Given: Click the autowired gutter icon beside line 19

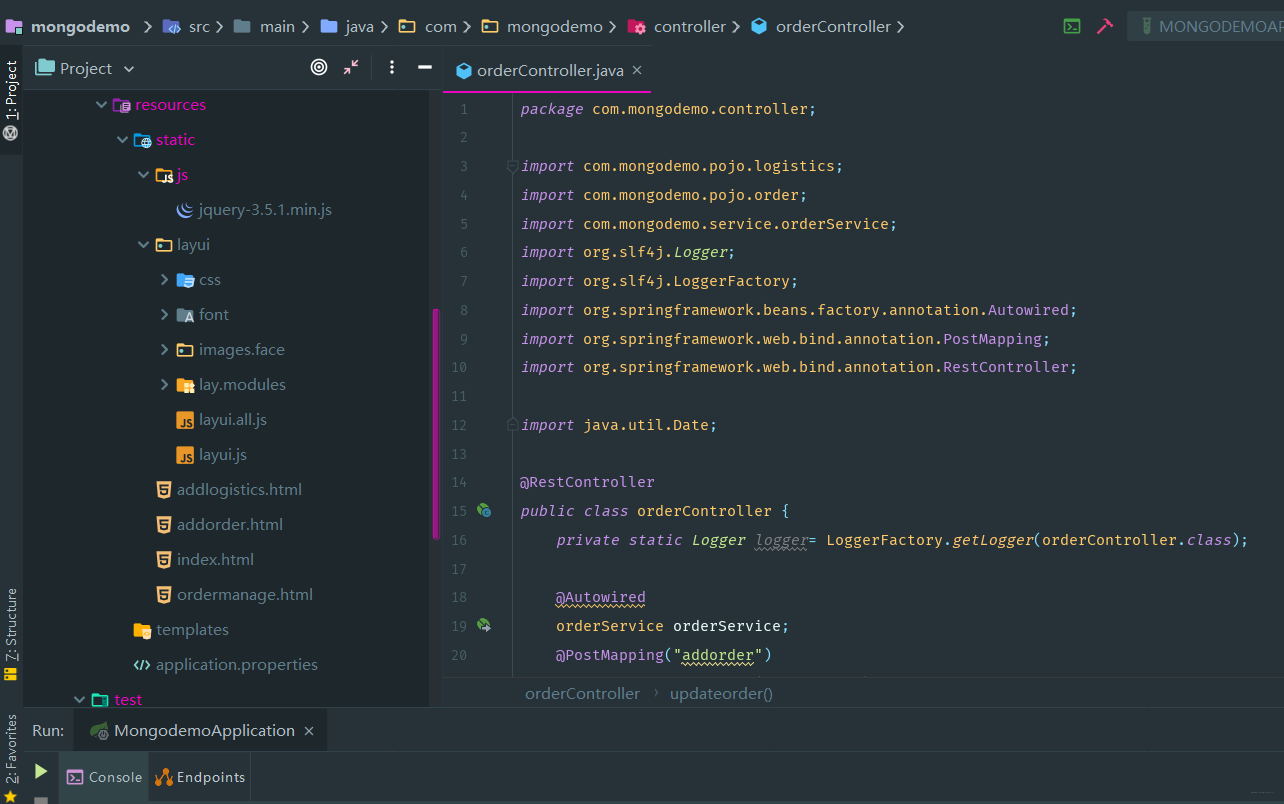Looking at the screenshot, I should click(484, 626).
